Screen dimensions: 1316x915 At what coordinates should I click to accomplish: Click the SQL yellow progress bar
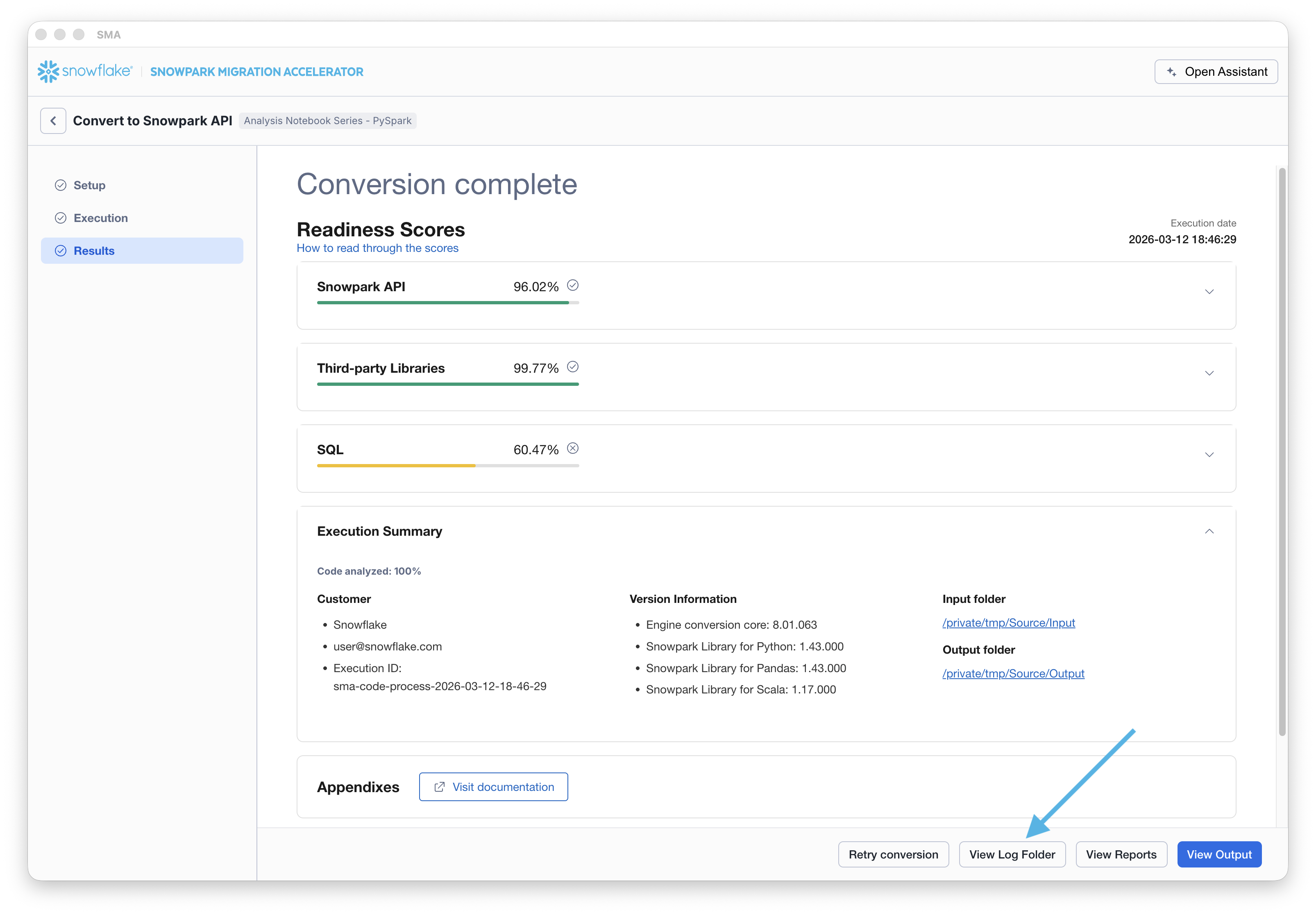point(396,466)
